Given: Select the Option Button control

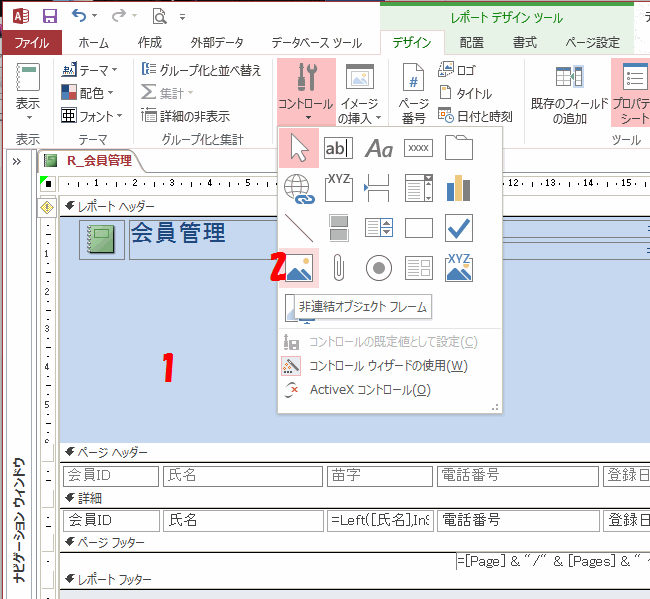Looking at the screenshot, I should click(x=378, y=268).
